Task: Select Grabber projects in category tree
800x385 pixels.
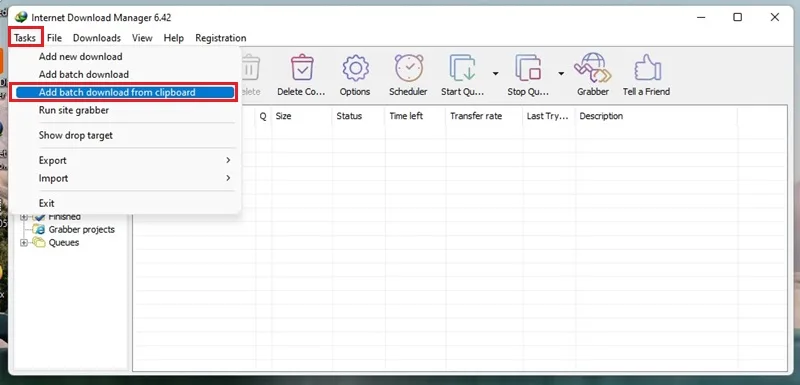Action: click(82, 229)
